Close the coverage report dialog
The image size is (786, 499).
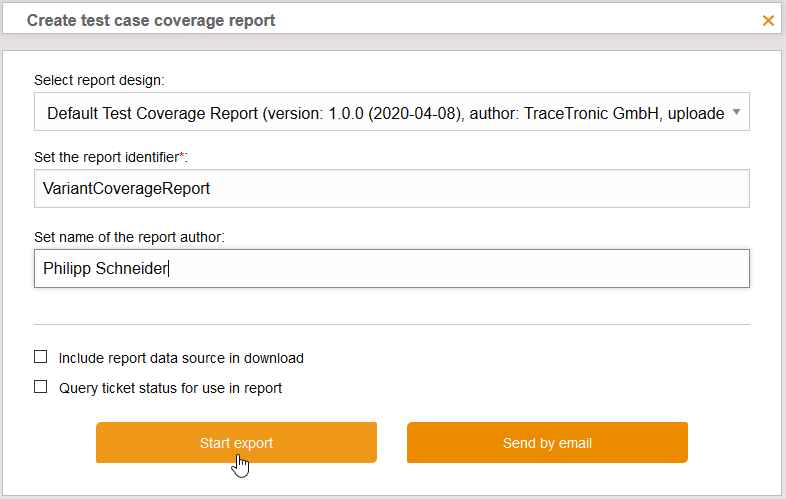[x=768, y=20]
